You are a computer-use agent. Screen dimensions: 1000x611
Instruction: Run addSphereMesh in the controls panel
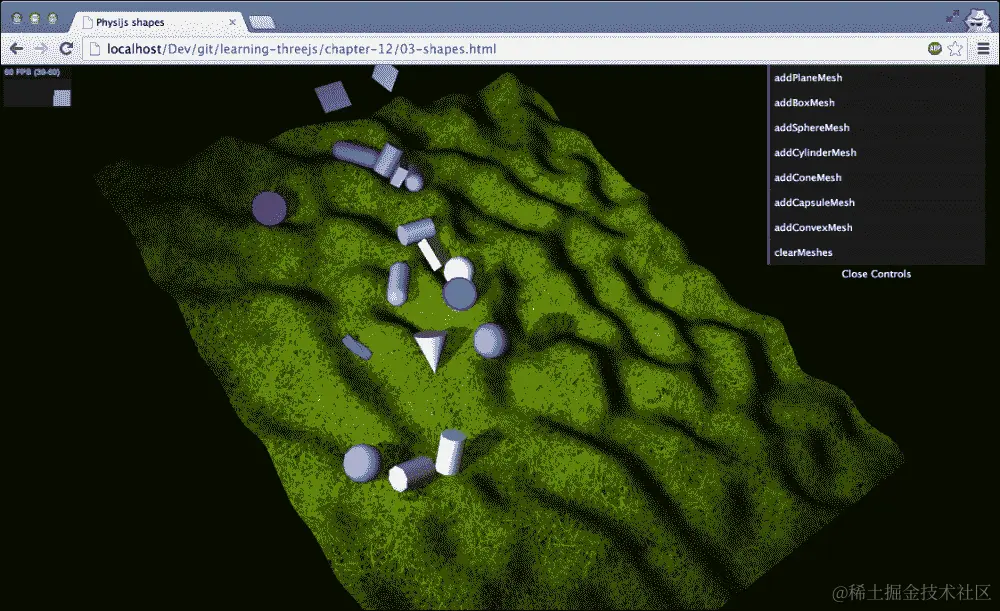click(876, 128)
